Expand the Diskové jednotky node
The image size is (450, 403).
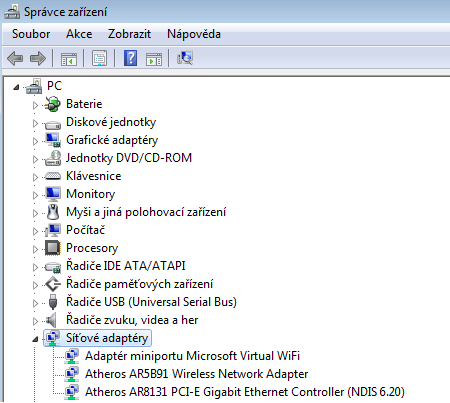pyautogui.click(x=35, y=123)
